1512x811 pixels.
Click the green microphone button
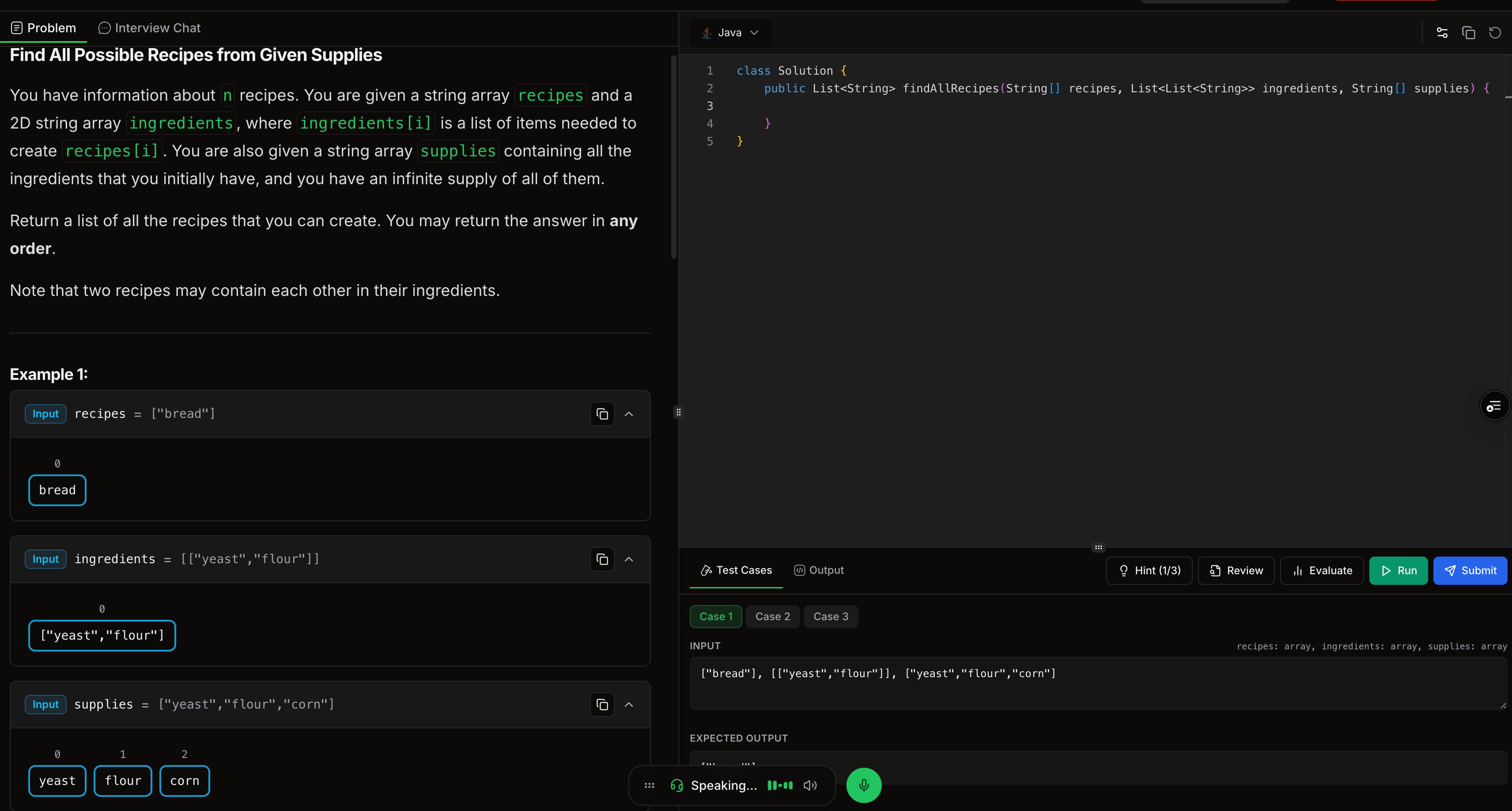click(863, 785)
